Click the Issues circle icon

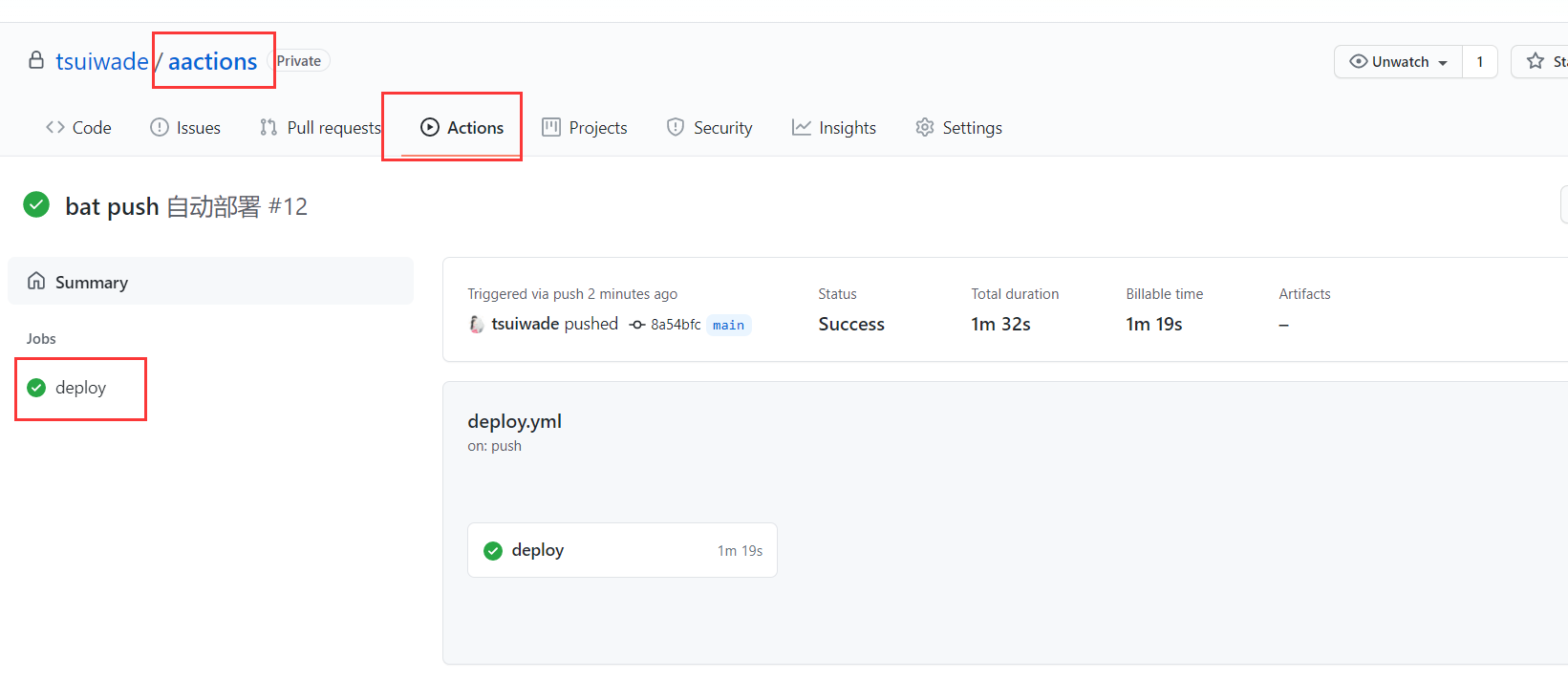(159, 127)
